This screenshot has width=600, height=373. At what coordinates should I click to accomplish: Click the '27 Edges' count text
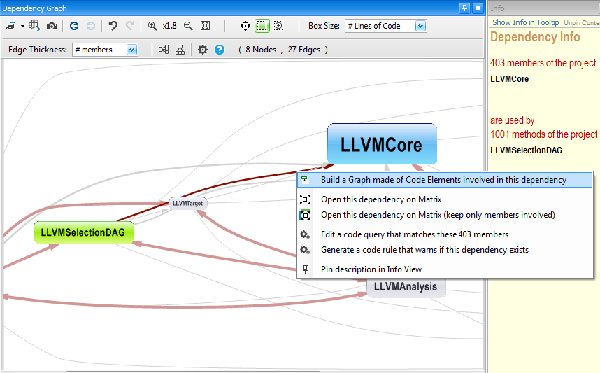[304, 50]
